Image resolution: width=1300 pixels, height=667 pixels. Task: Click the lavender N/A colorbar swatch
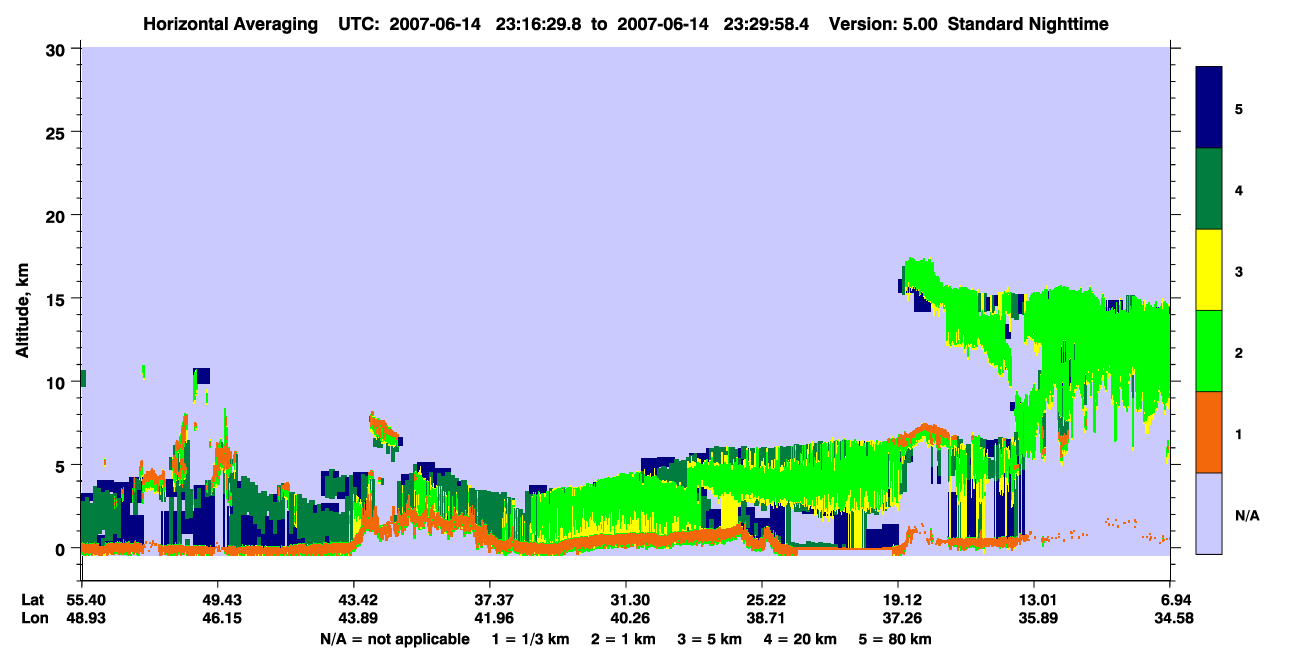tap(1209, 513)
